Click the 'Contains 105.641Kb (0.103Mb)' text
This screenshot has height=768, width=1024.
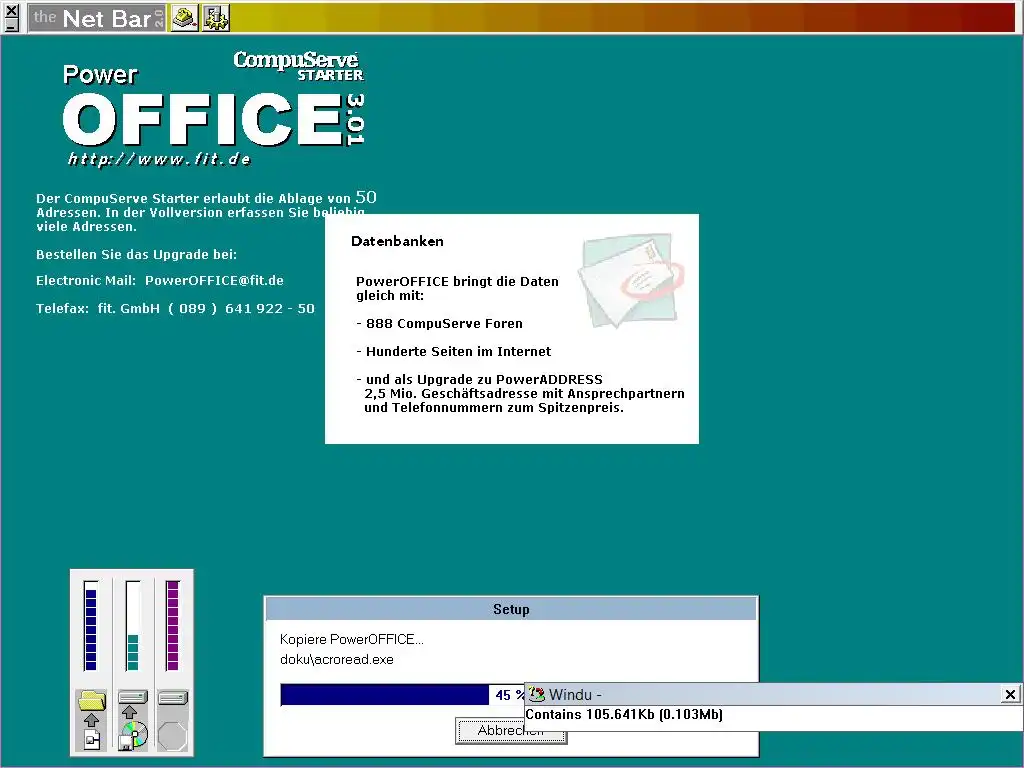click(x=624, y=714)
